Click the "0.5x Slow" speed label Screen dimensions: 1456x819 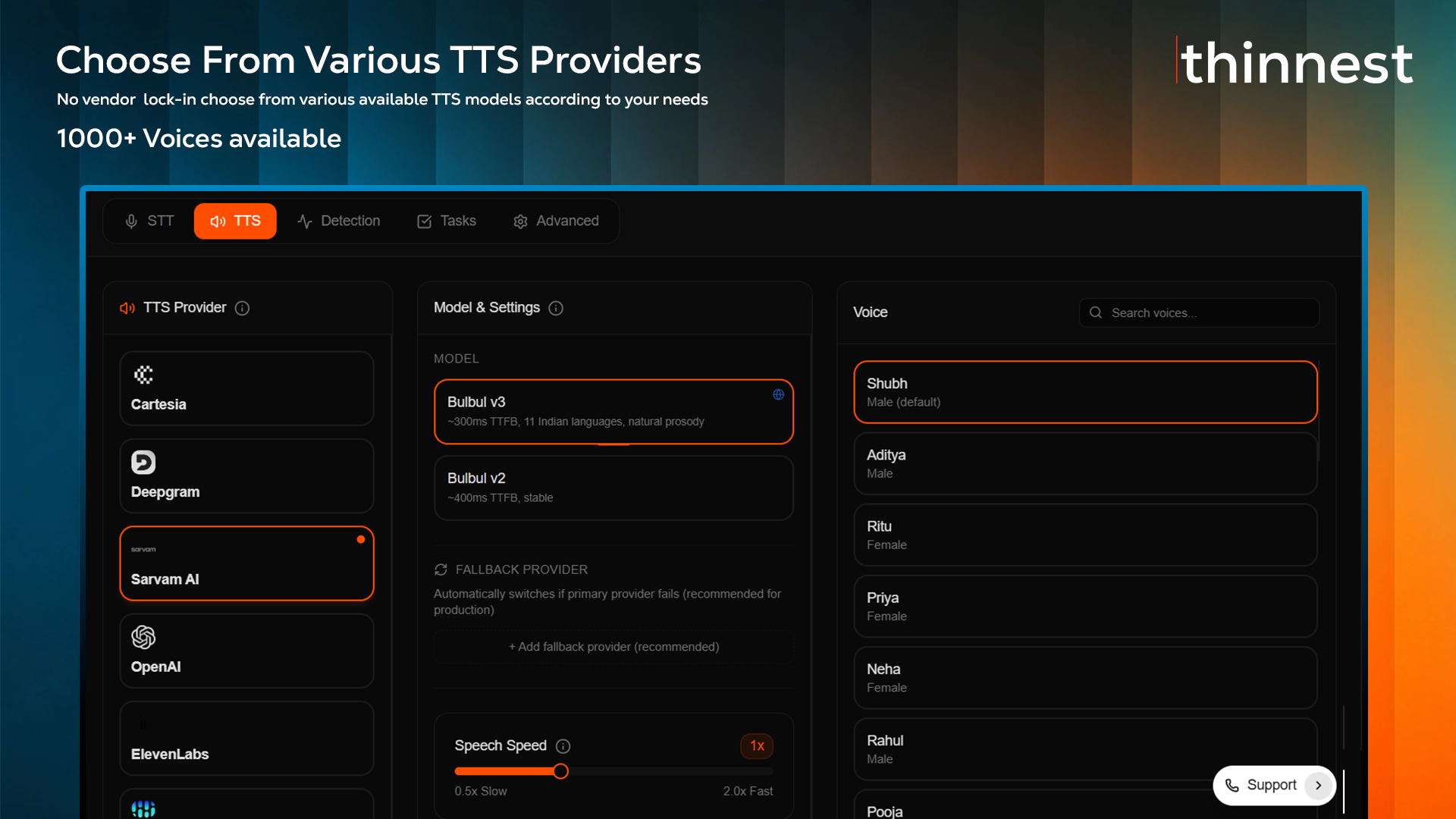(x=481, y=791)
